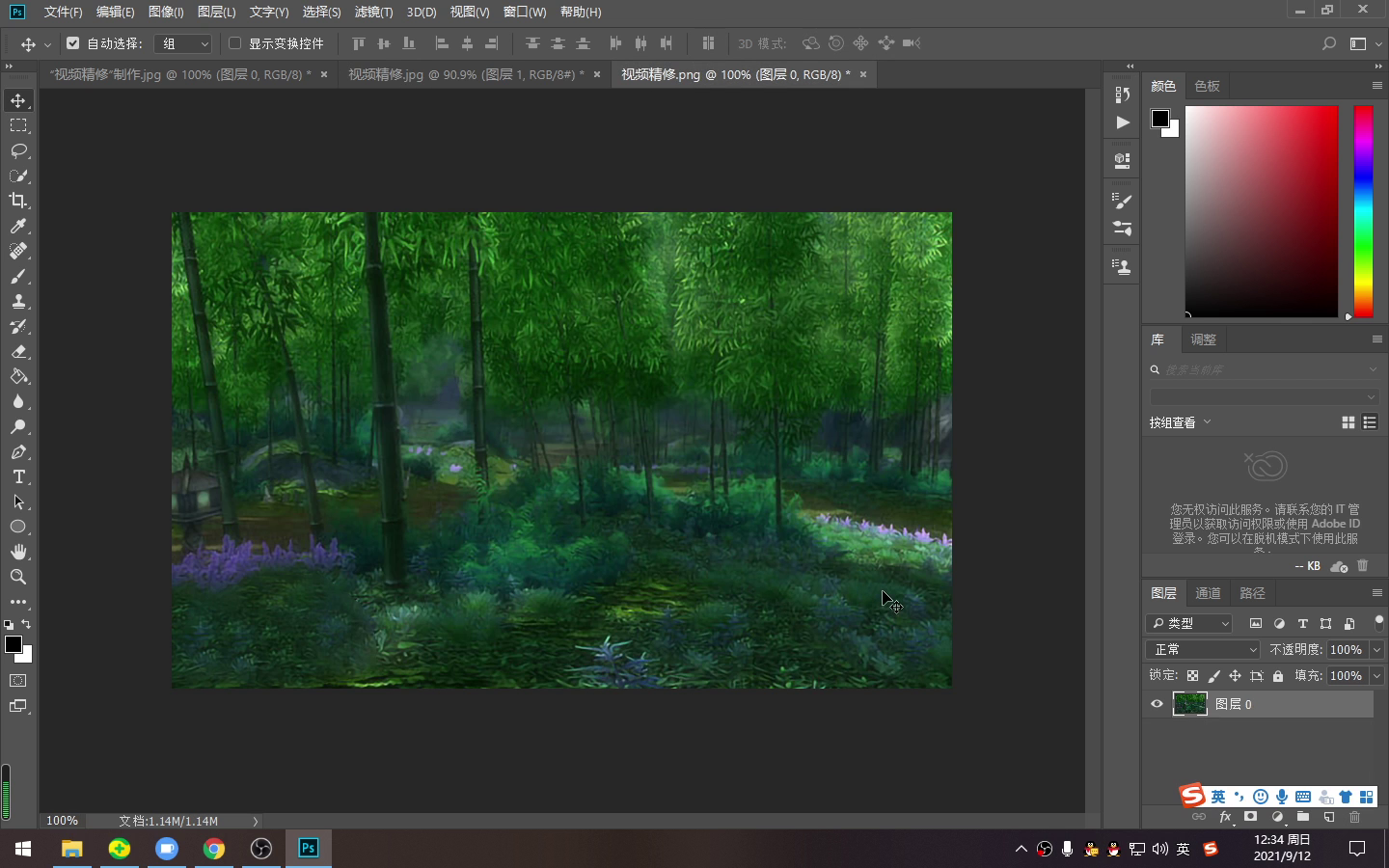
Task: Open the 滤镜(T) menu
Action: coord(373,12)
